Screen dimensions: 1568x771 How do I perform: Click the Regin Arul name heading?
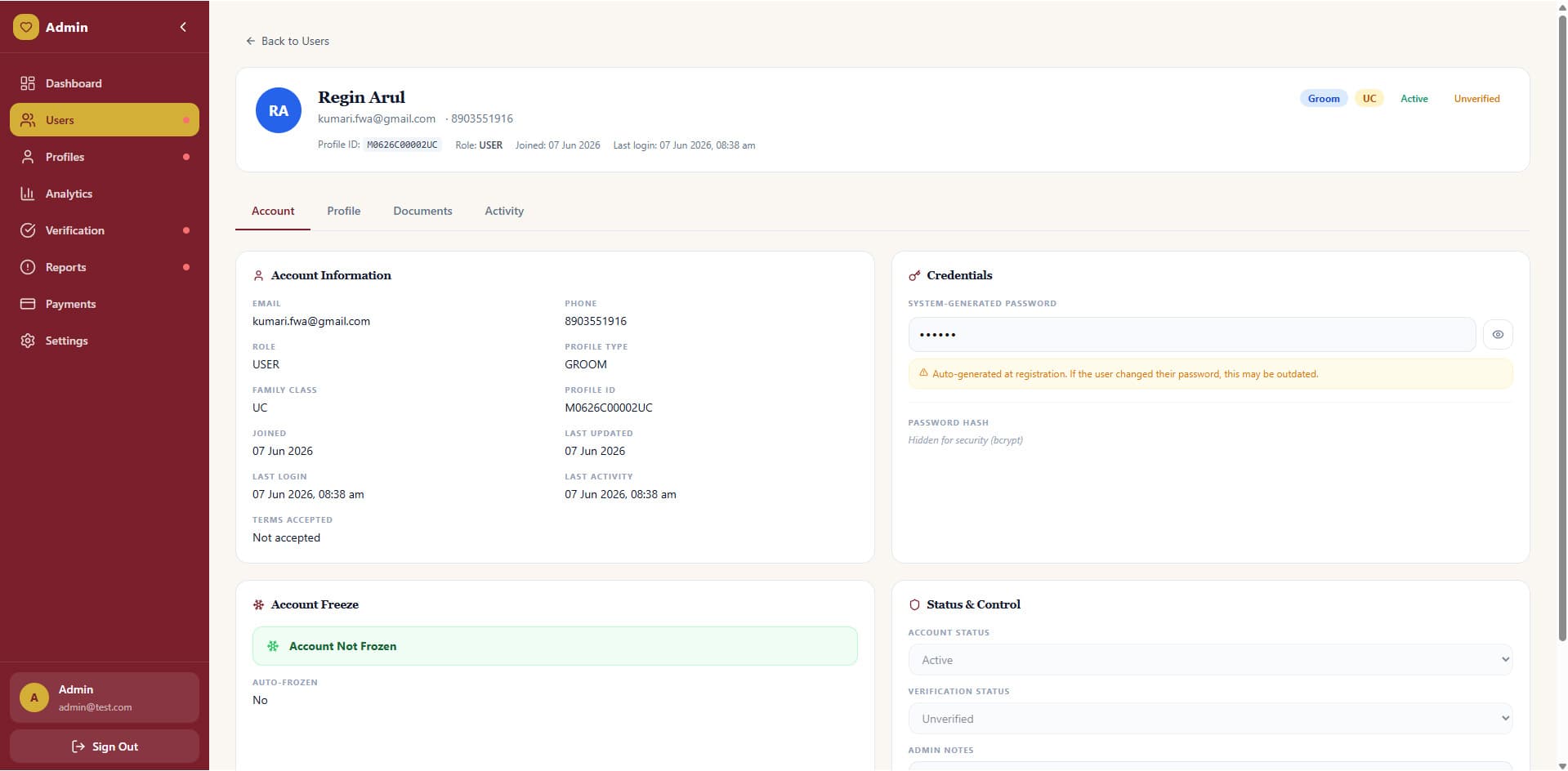click(x=361, y=97)
